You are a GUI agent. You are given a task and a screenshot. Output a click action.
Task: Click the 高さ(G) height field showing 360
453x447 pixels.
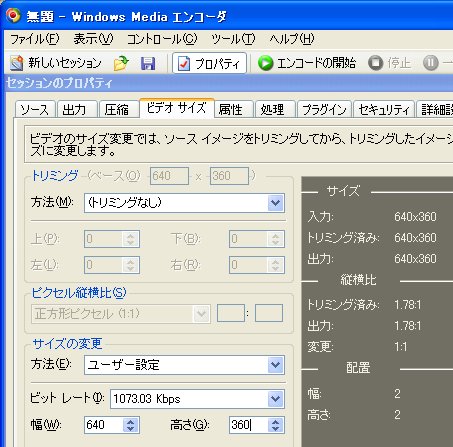click(248, 425)
